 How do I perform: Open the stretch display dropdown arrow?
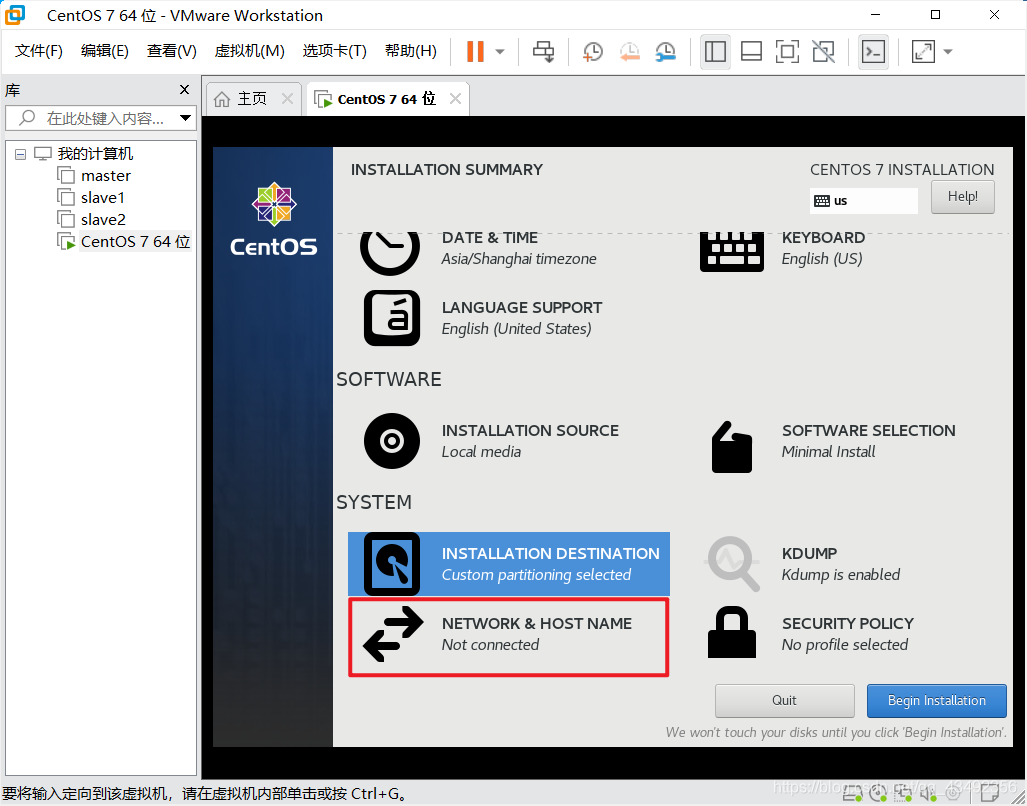click(948, 52)
